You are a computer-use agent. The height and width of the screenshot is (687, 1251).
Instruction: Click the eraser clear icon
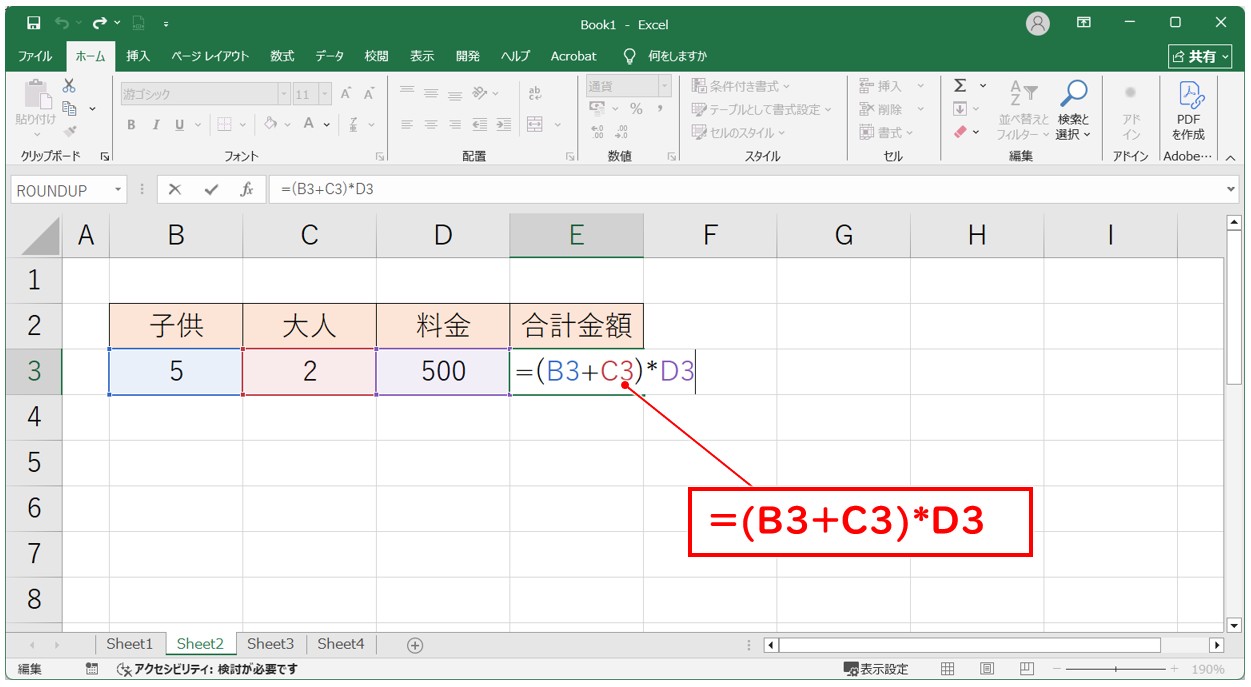coord(961,131)
